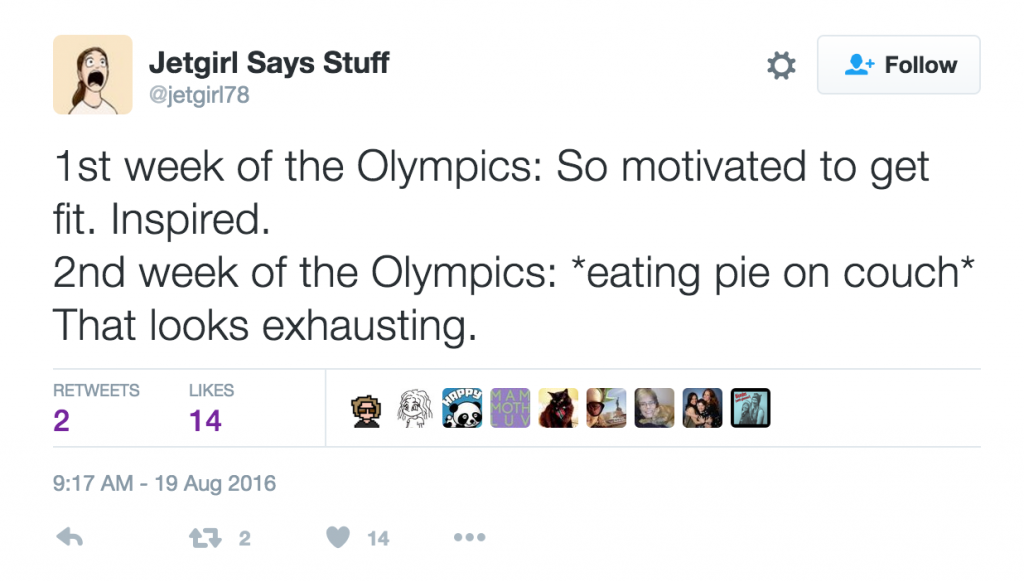The image size is (1024, 582).
Task: Open the three-dot more options menu
Action: (469, 538)
